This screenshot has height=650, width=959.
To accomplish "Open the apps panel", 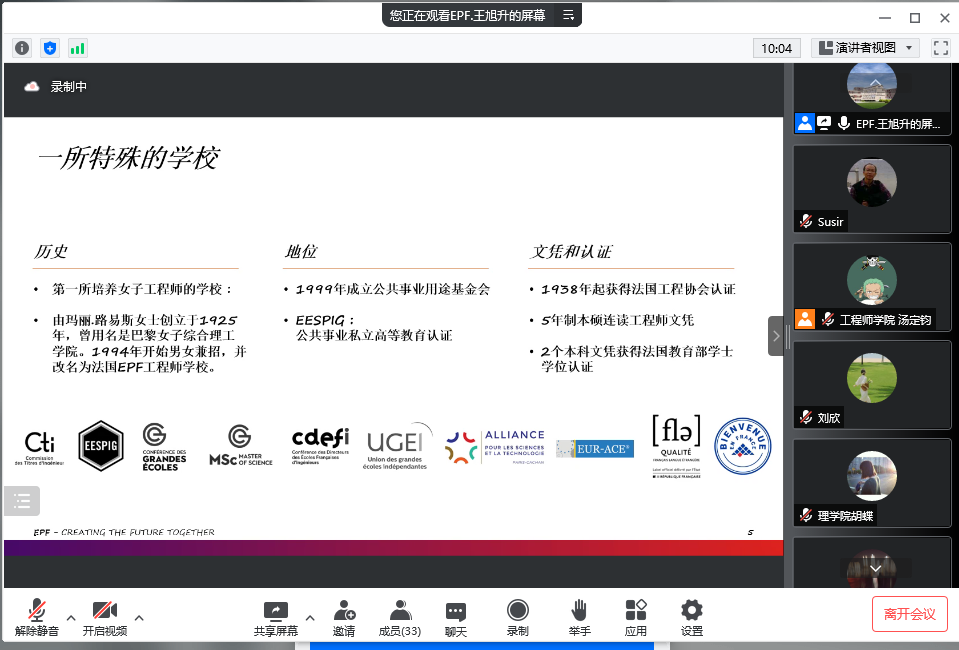I will [x=636, y=617].
